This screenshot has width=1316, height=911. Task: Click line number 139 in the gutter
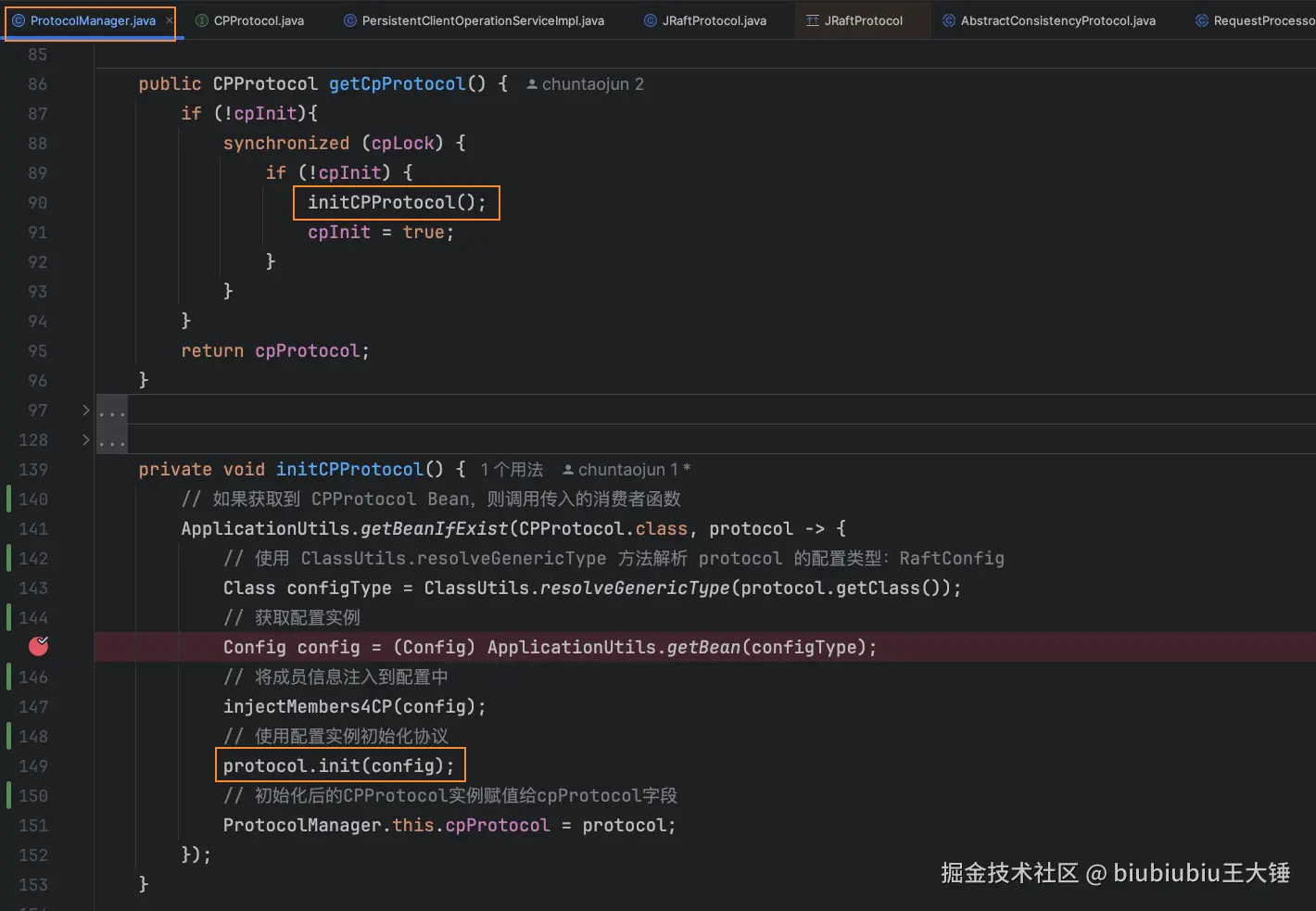coord(33,470)
